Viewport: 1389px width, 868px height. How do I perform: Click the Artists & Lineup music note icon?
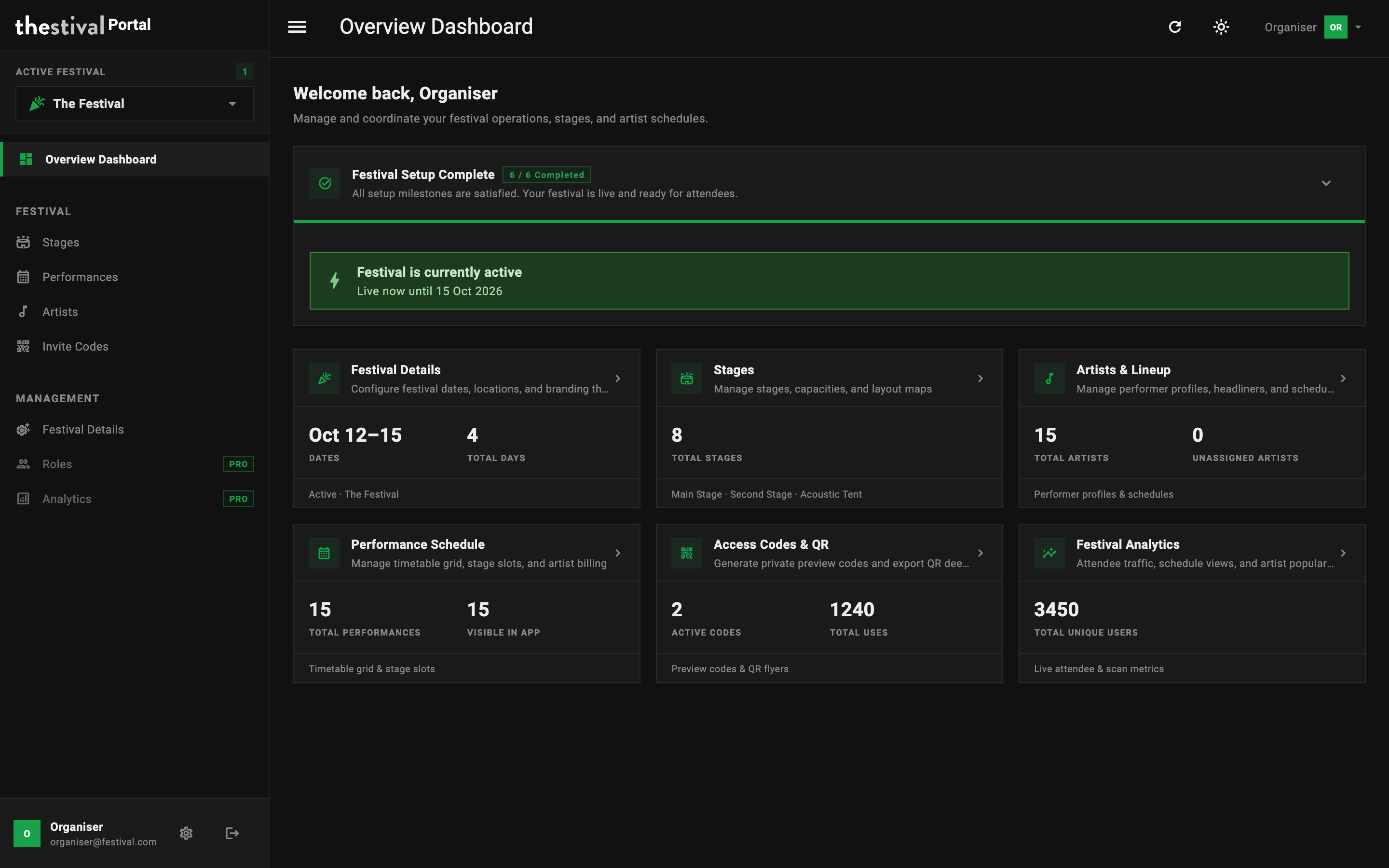[x=1049, y=379]
